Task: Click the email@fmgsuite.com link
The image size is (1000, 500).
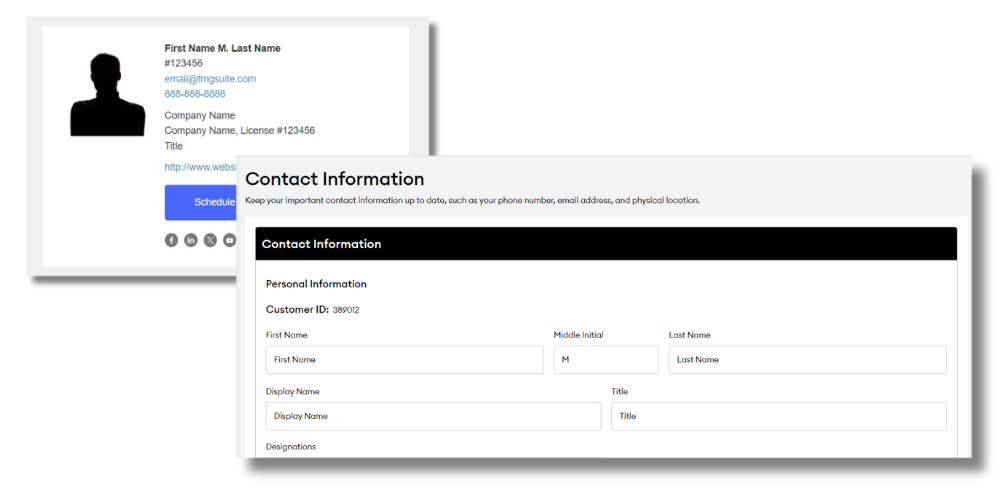Action: pyautogui.click(x=210, y=79)
